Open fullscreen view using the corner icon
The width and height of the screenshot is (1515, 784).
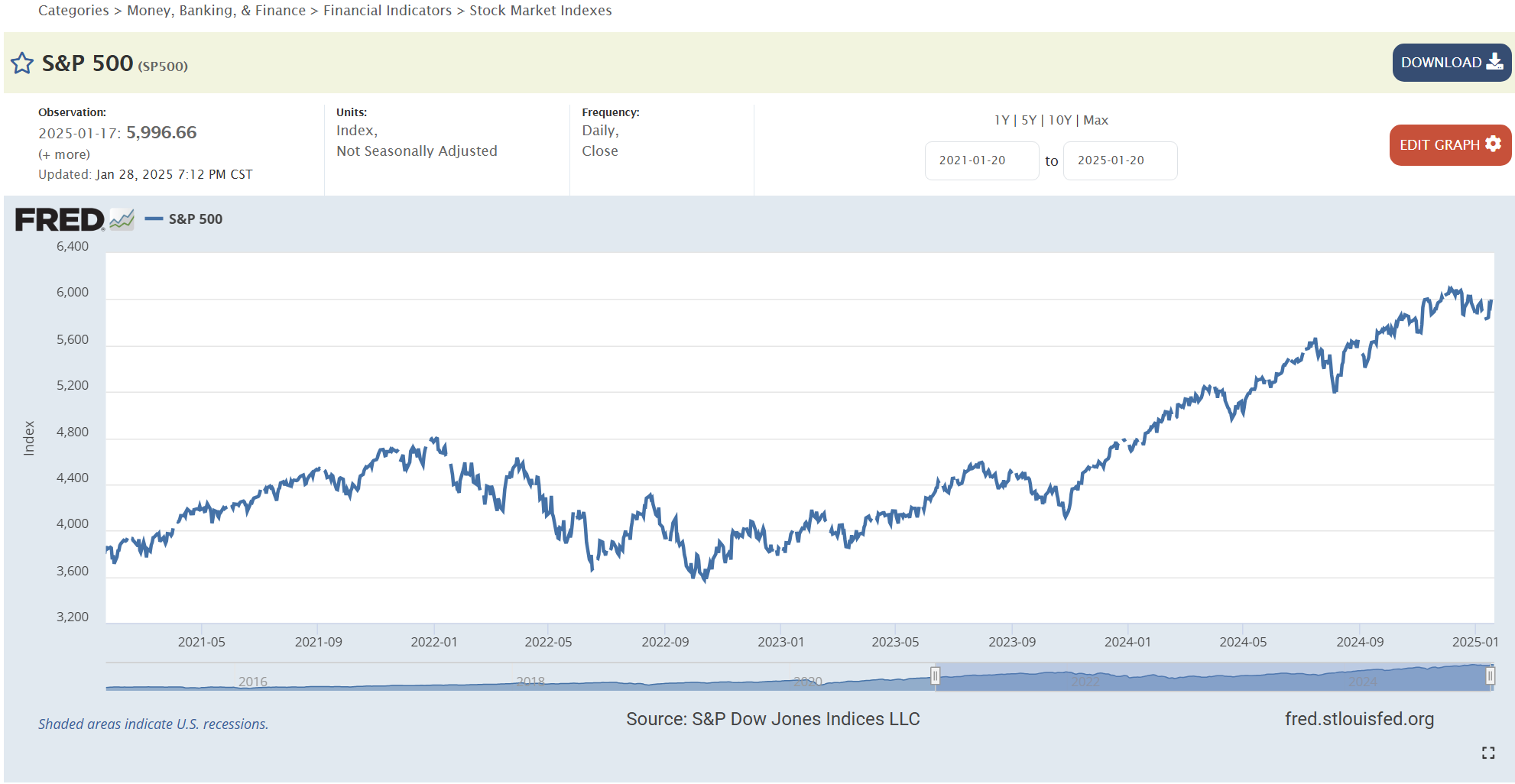pyautogui.click(x=1487, y=753)
